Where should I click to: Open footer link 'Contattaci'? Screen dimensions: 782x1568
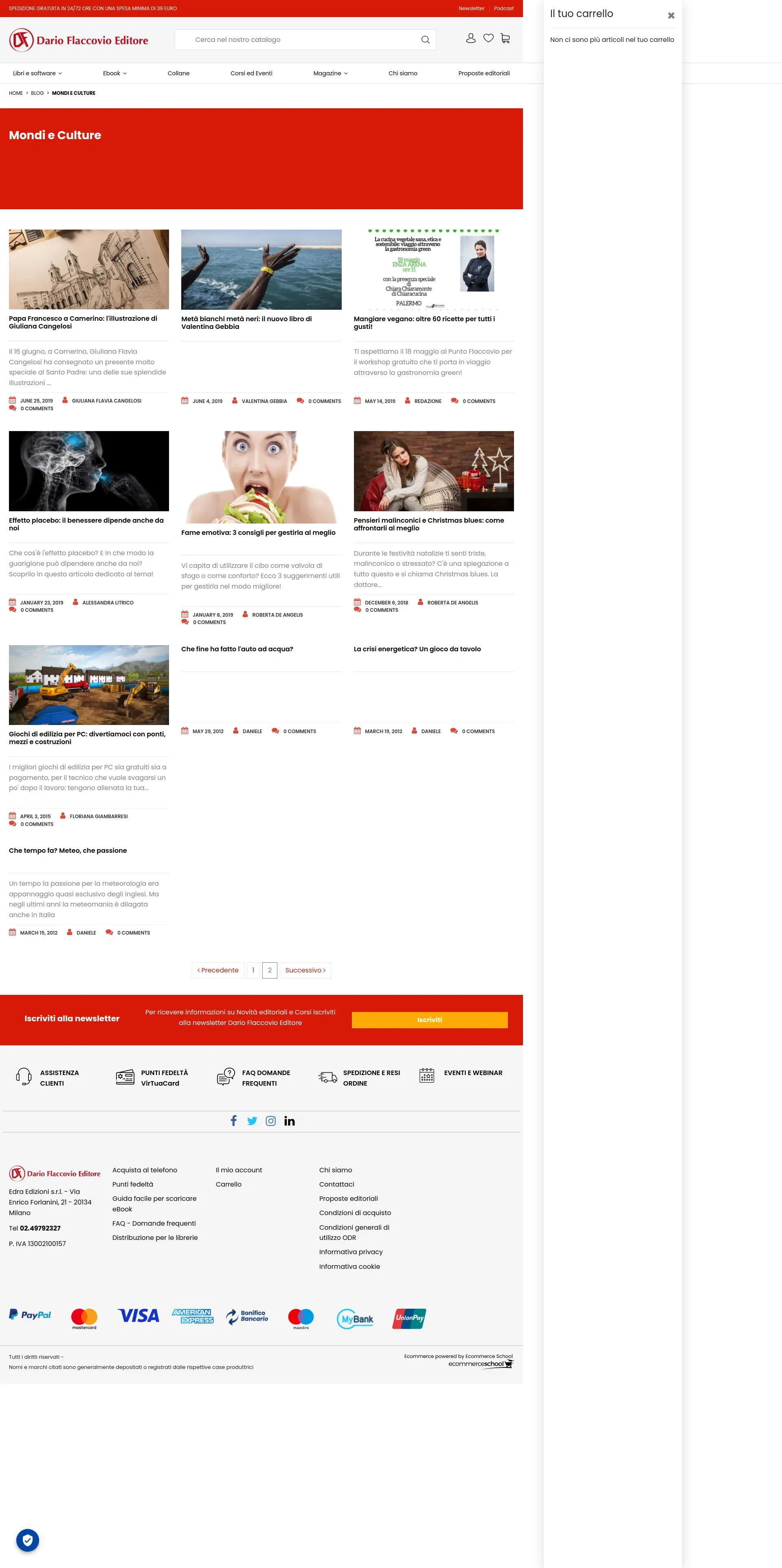(x=337, y=1184)
